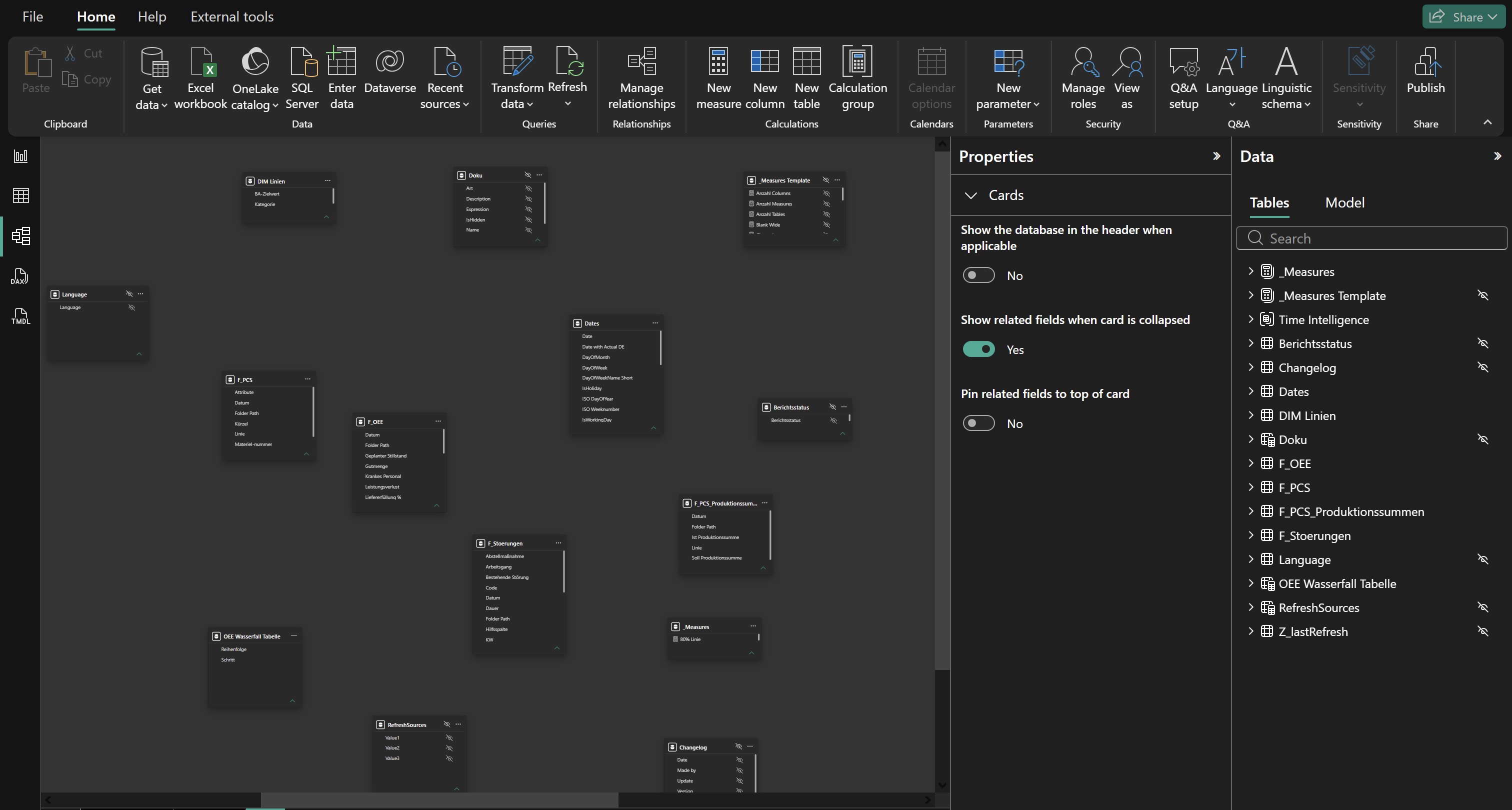Switch to Report view in sidebar
The width and height of the screenshot is (1512, 810).
coord(20,156)
